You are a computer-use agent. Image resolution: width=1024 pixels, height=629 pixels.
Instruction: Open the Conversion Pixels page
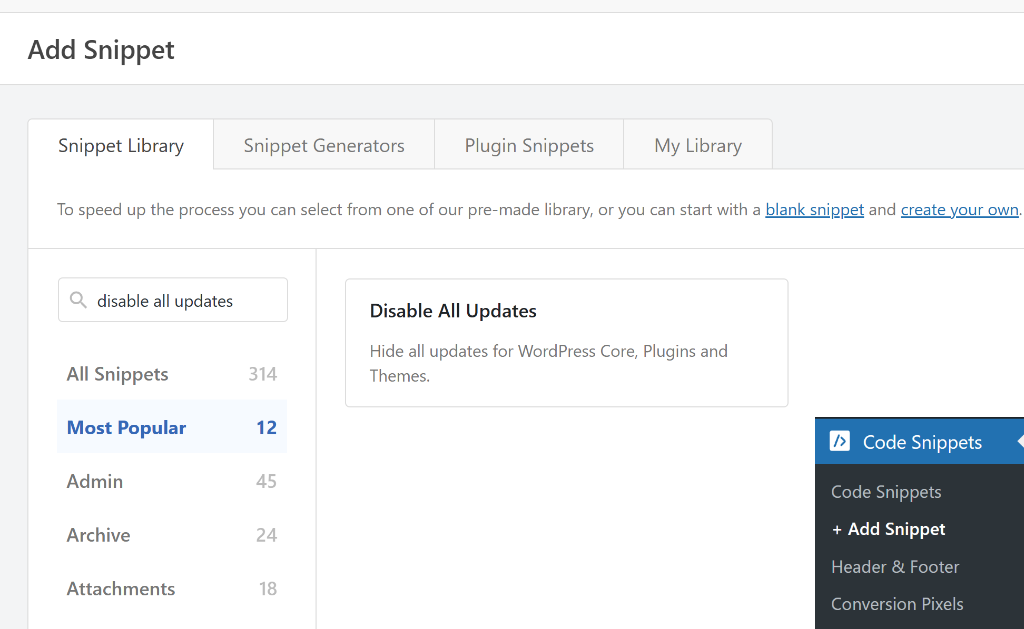point(897,604)
